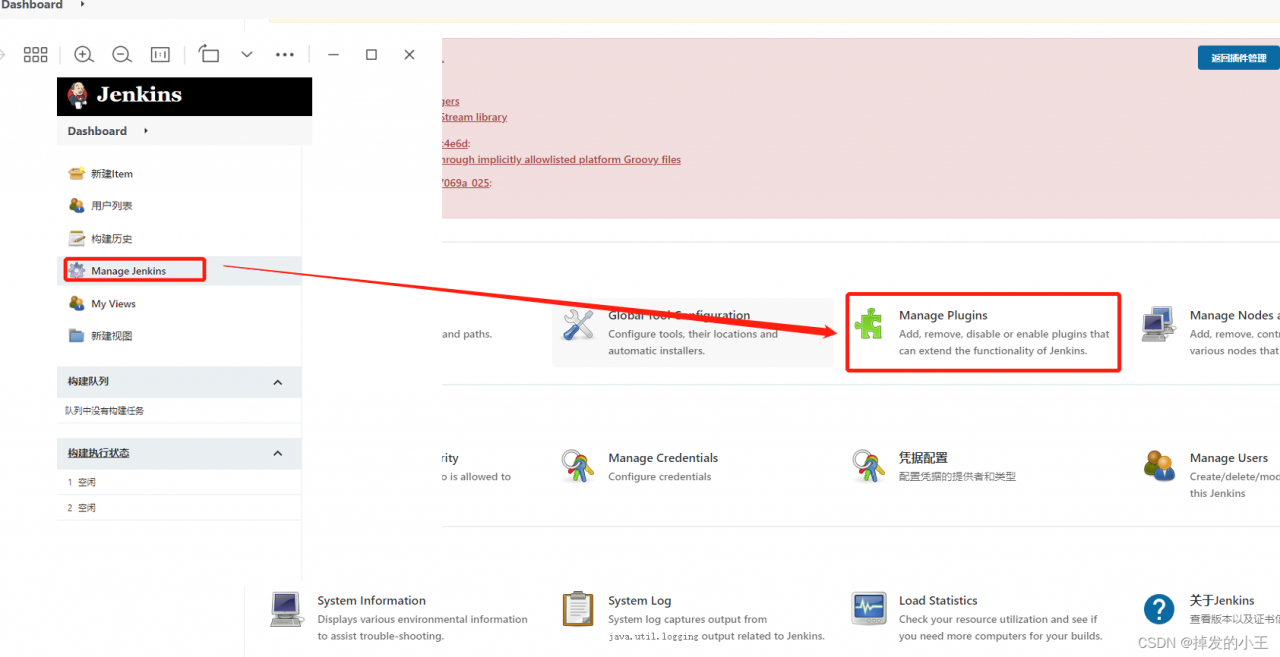
Task: Follow the 'Stream library' link
Action: click(x=474, y=117)
